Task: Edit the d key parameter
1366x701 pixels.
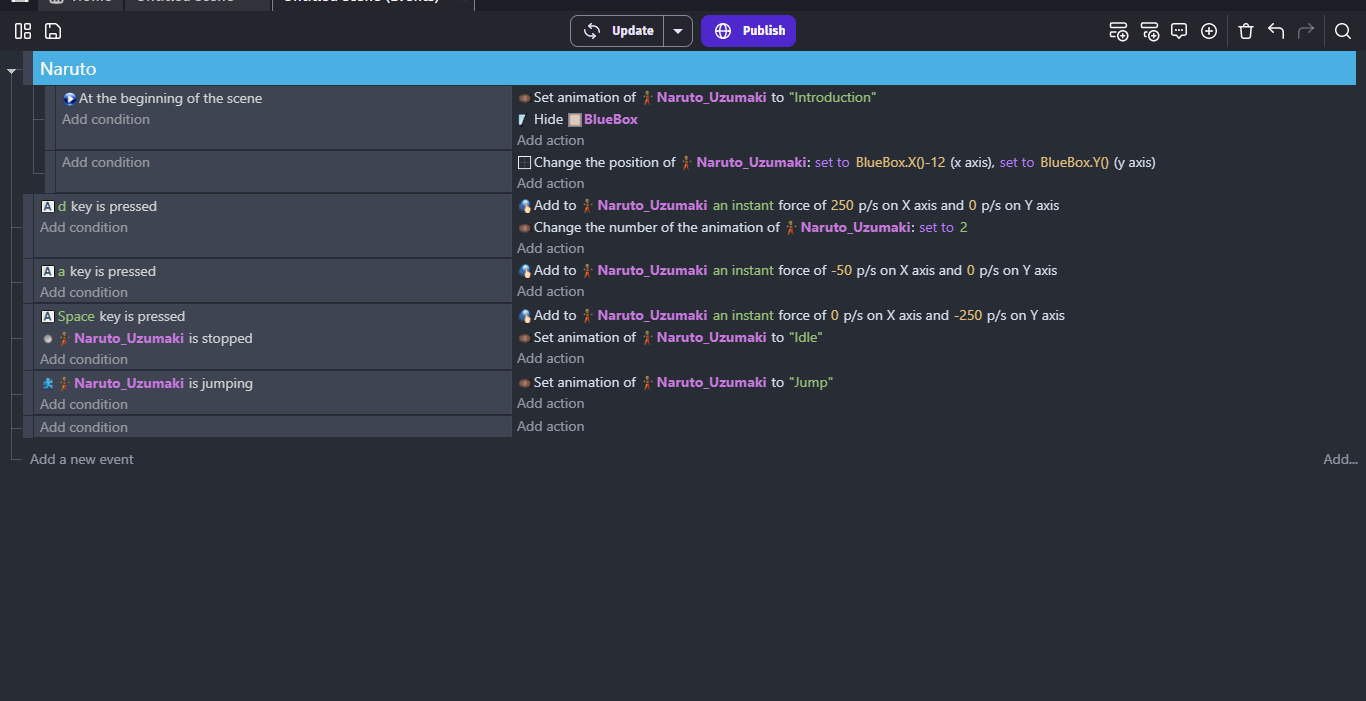Action: 62,206
